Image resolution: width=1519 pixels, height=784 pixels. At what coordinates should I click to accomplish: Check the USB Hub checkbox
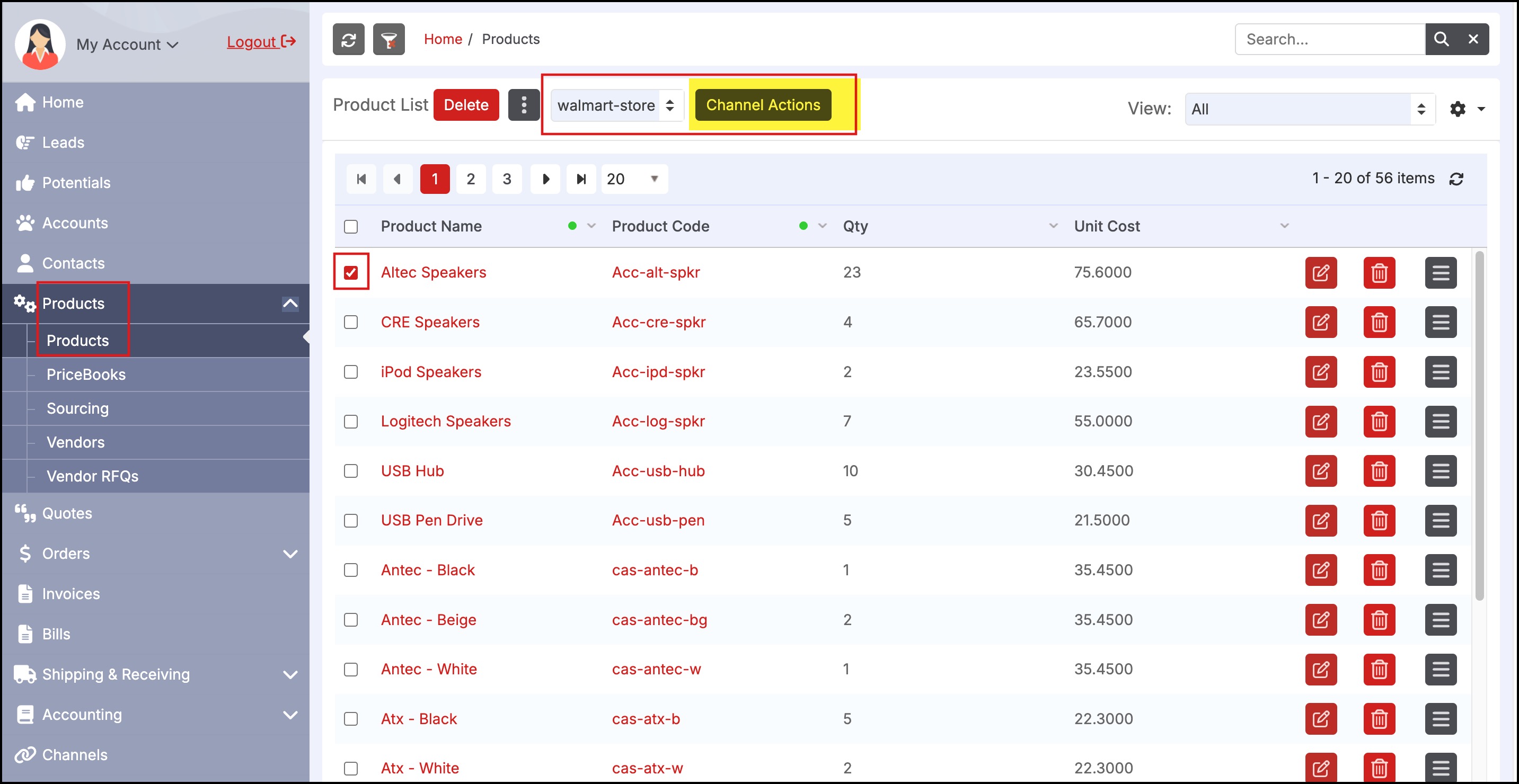pos(351,471)
